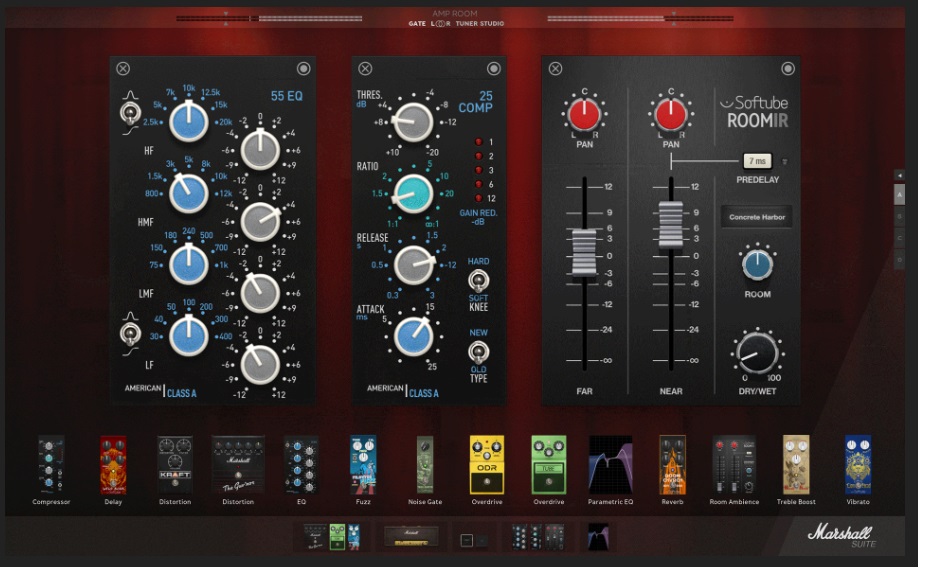
Task: Remove the 55 EQ module with its X
Action: (x=123, y=69)
